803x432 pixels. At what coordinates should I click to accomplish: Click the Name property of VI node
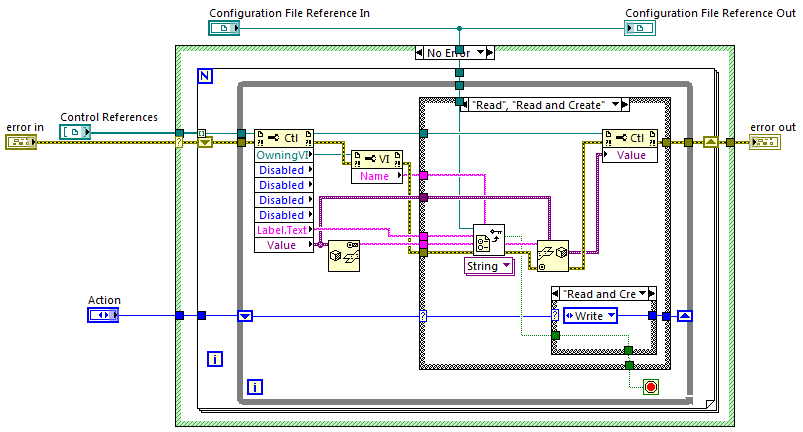[374, 176]
